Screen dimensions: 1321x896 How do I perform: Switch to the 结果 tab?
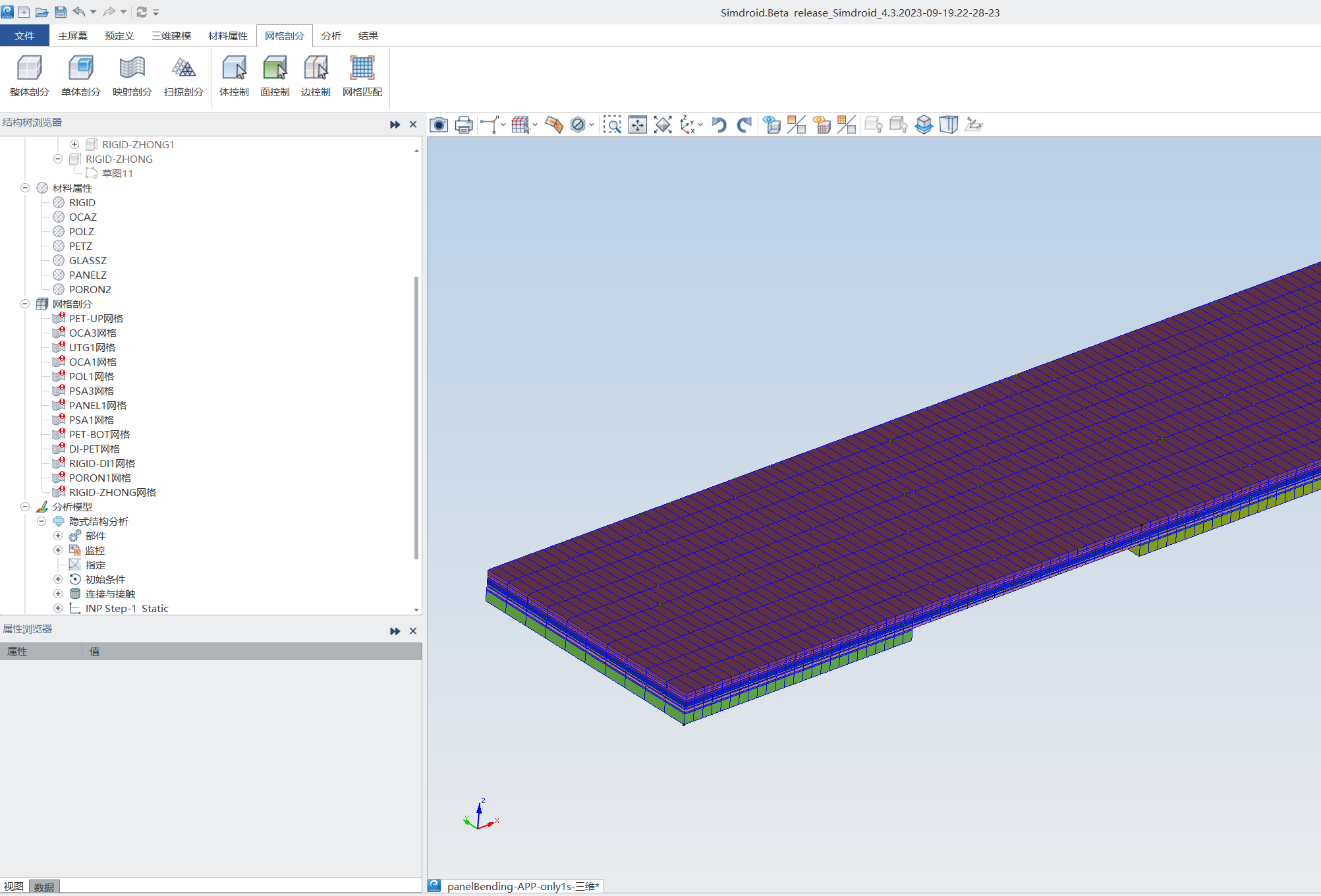368,36
